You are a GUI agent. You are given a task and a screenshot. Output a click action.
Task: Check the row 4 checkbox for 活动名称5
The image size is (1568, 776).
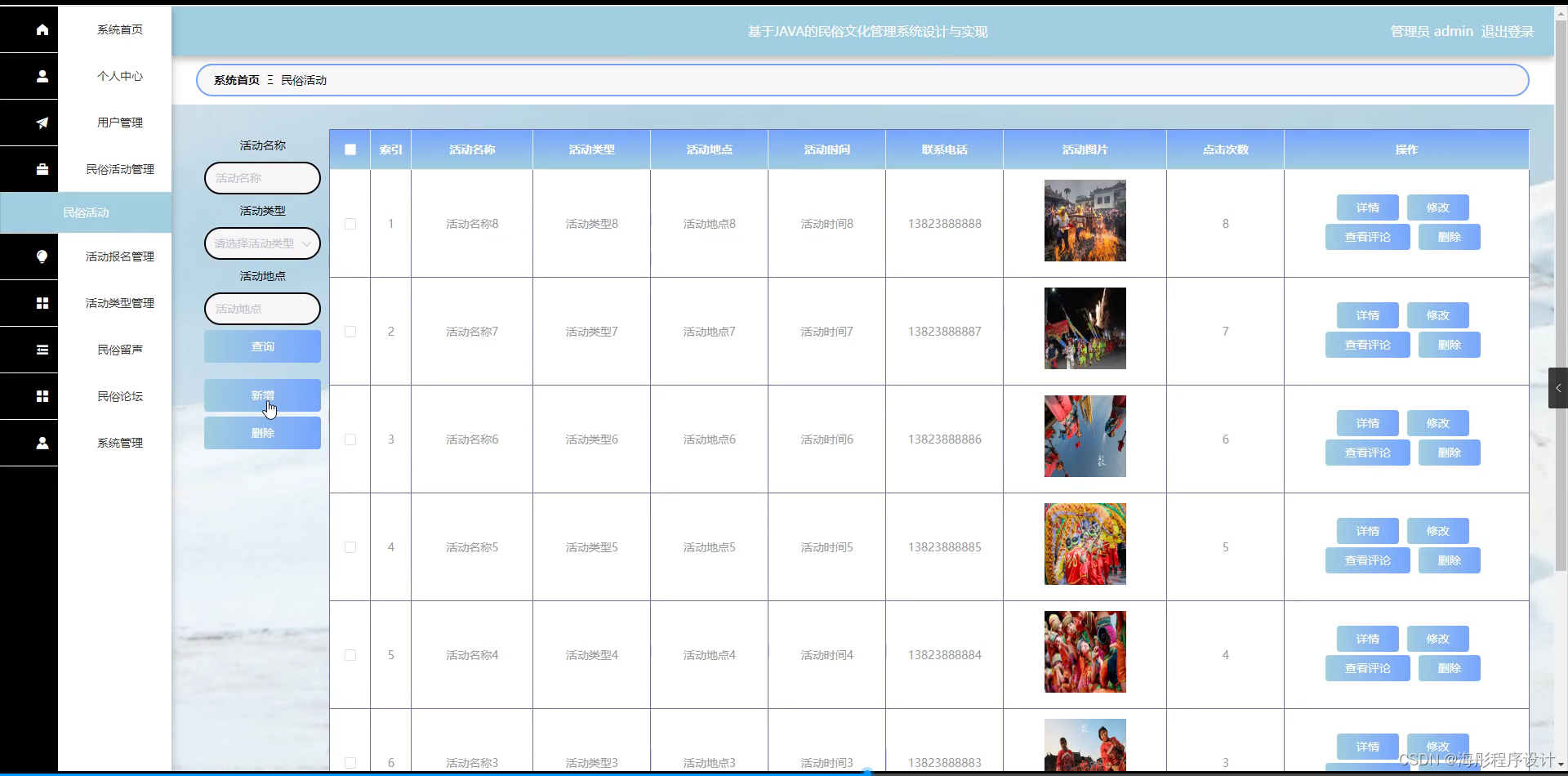(350, 547)
